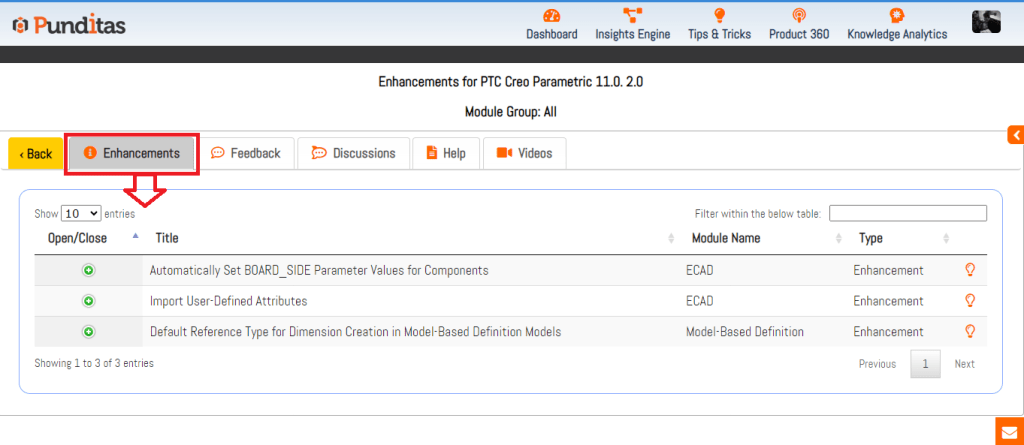This screenshot has width=1024, height=445.
Task: Open the Knowledge Analytics icon
Action: pyautogui.click(x=897, y=16)
